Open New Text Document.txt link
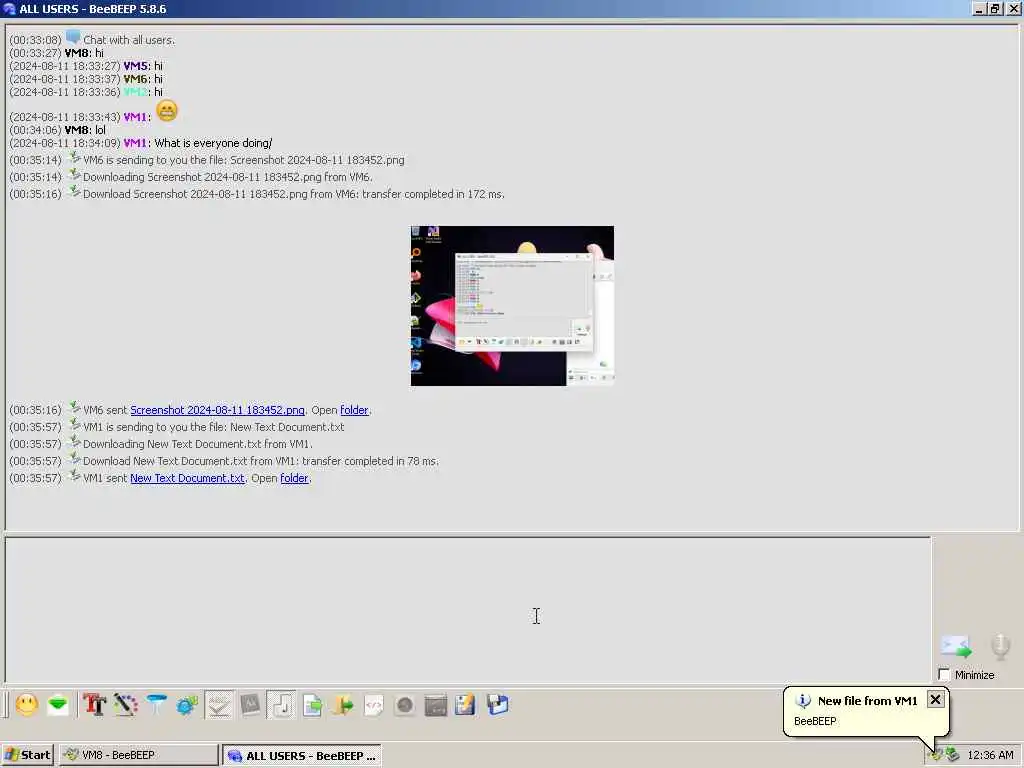 [187, 478]
